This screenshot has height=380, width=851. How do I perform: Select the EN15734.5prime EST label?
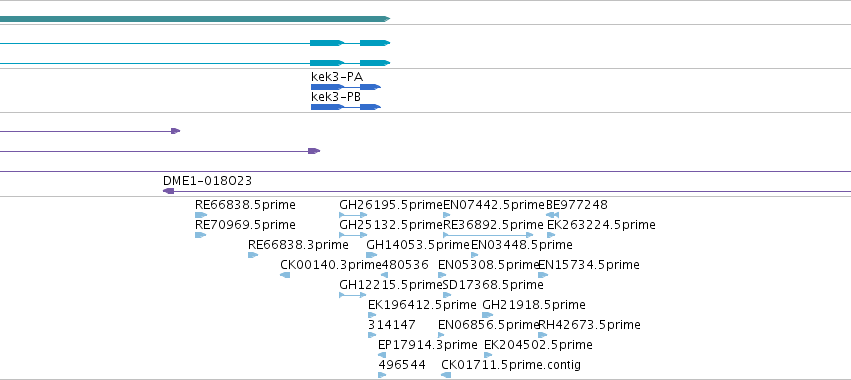pos(589,265)
